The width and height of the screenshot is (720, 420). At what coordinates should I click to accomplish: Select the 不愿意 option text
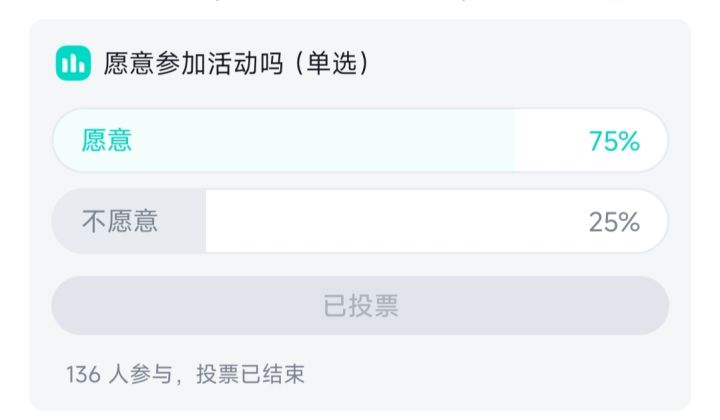point(120,221)
